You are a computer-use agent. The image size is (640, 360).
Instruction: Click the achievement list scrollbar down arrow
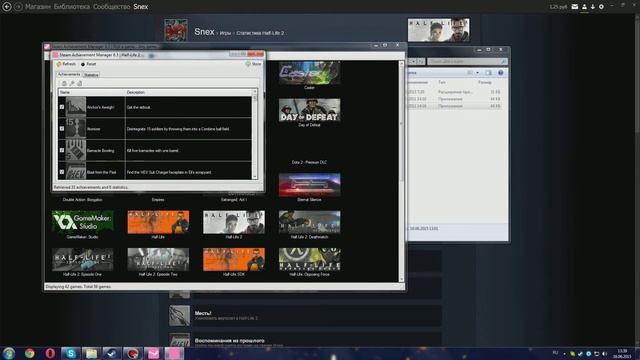pos(255,176)
